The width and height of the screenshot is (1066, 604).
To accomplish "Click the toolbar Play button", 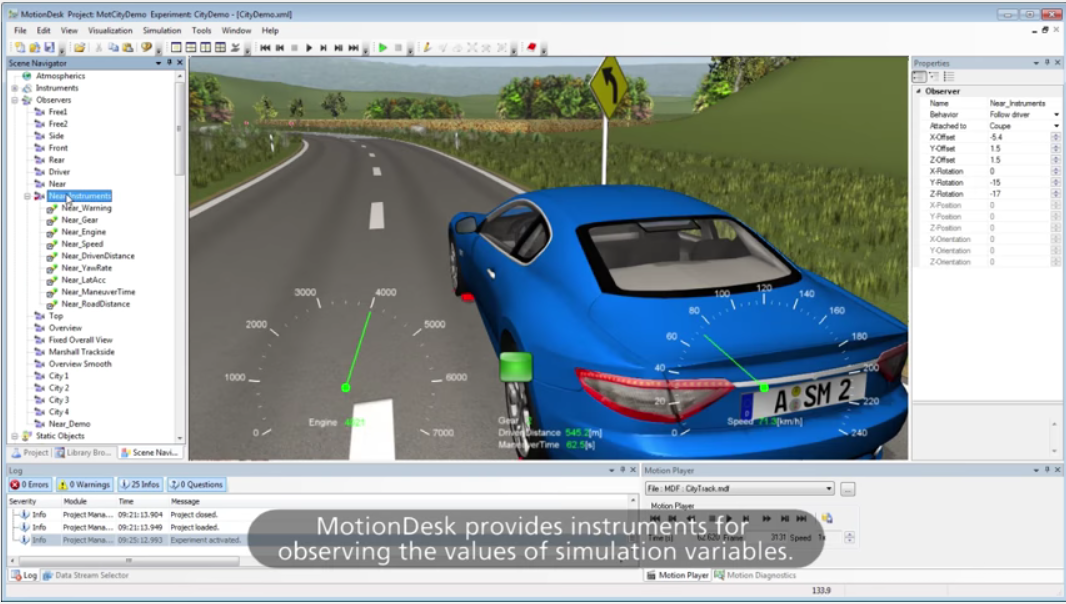I will point(309,48).
